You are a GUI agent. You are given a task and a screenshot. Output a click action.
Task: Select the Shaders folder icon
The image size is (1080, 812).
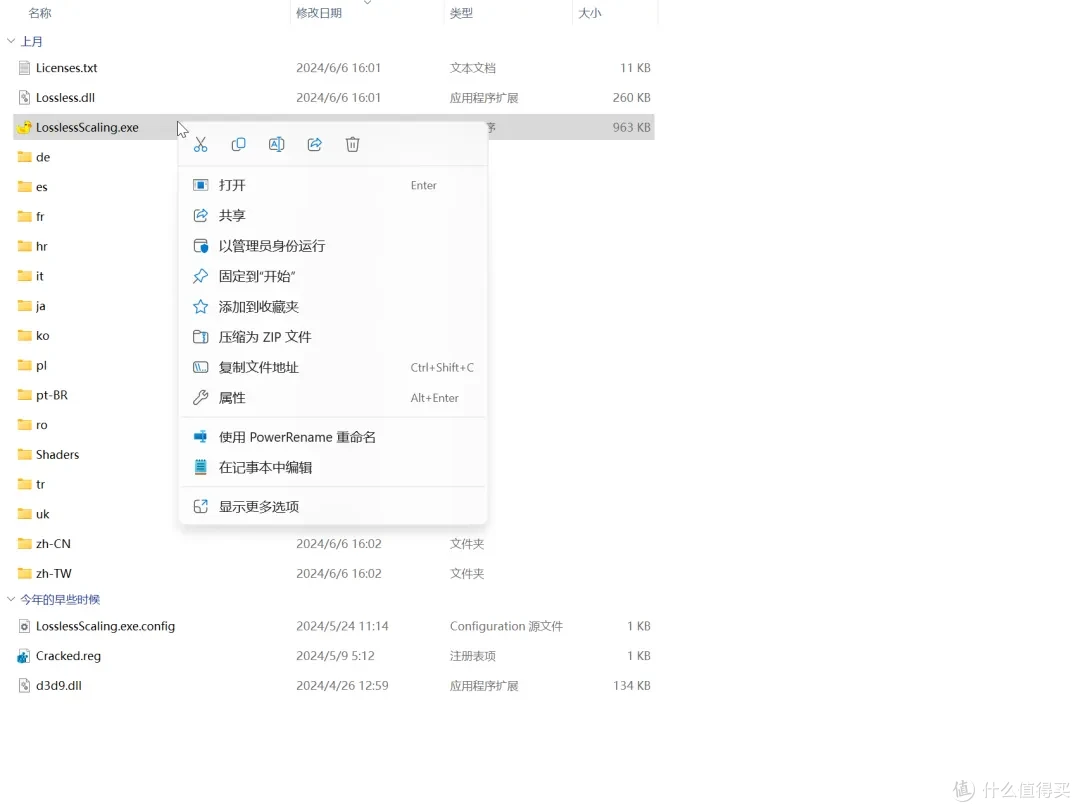pos(24,454)
